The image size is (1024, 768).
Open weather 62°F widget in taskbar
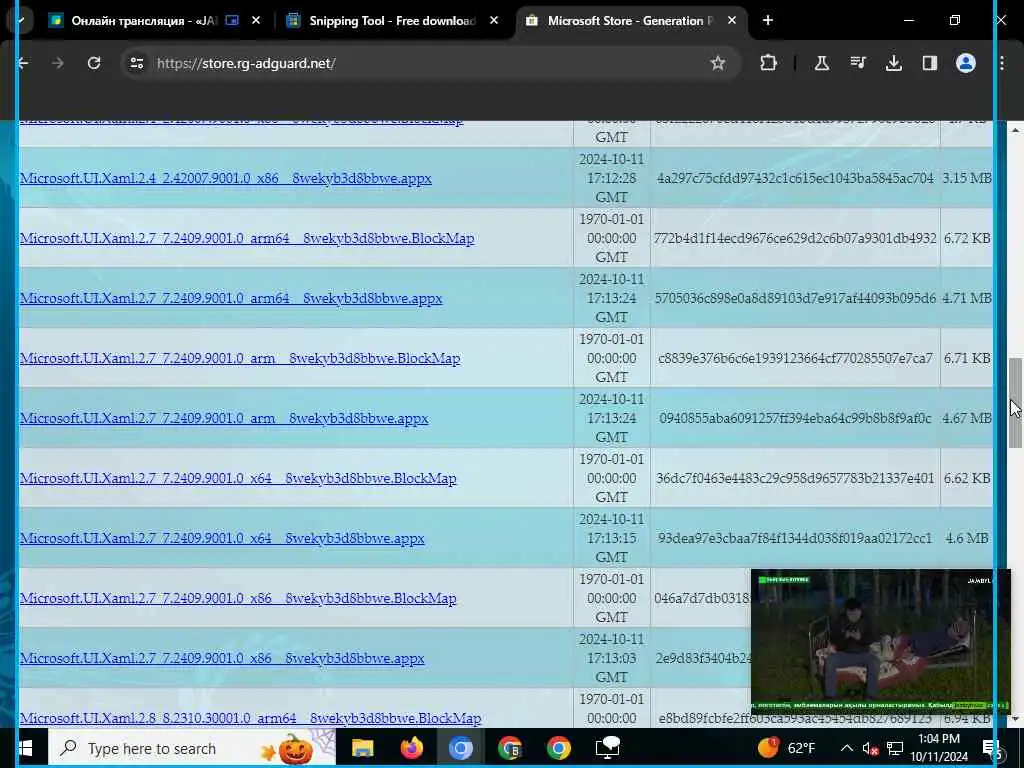pos(787,748)
